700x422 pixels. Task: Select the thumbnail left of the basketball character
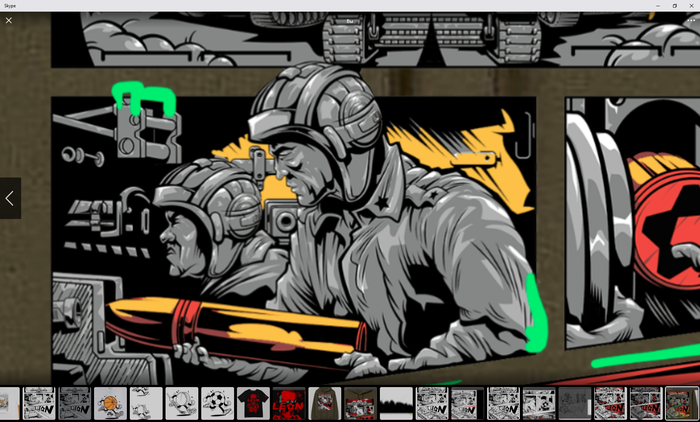(75, 403)
